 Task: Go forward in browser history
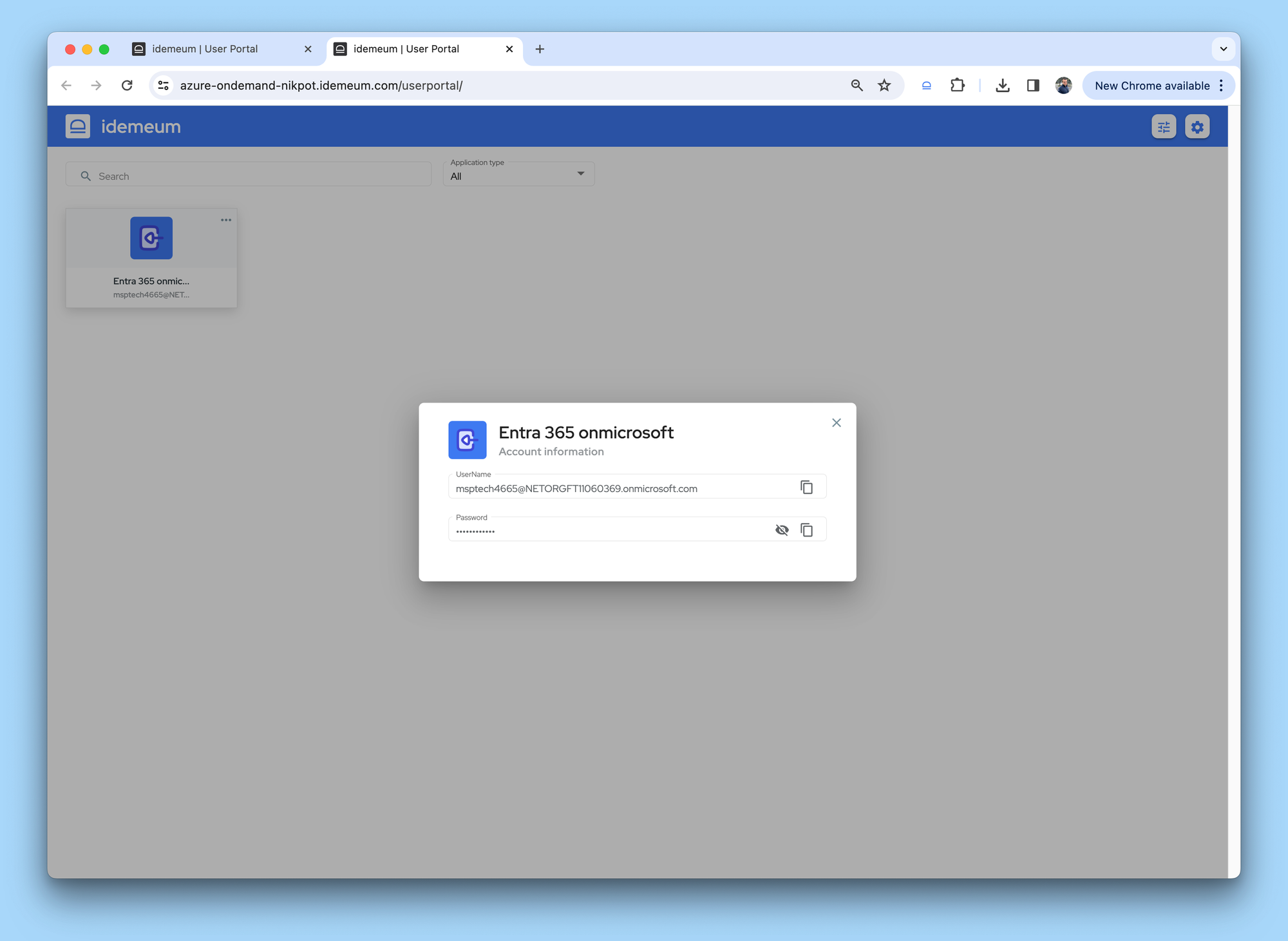[x=97, y=85]
